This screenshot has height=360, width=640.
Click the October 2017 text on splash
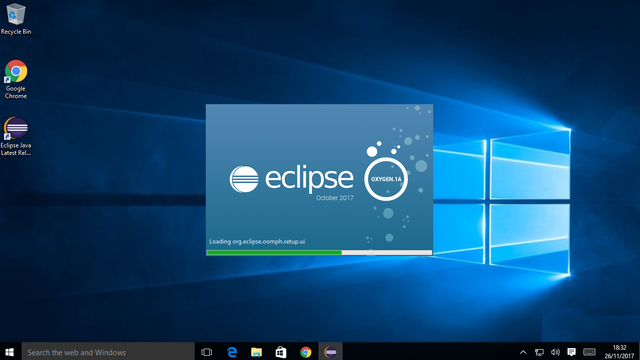(335, 198)
